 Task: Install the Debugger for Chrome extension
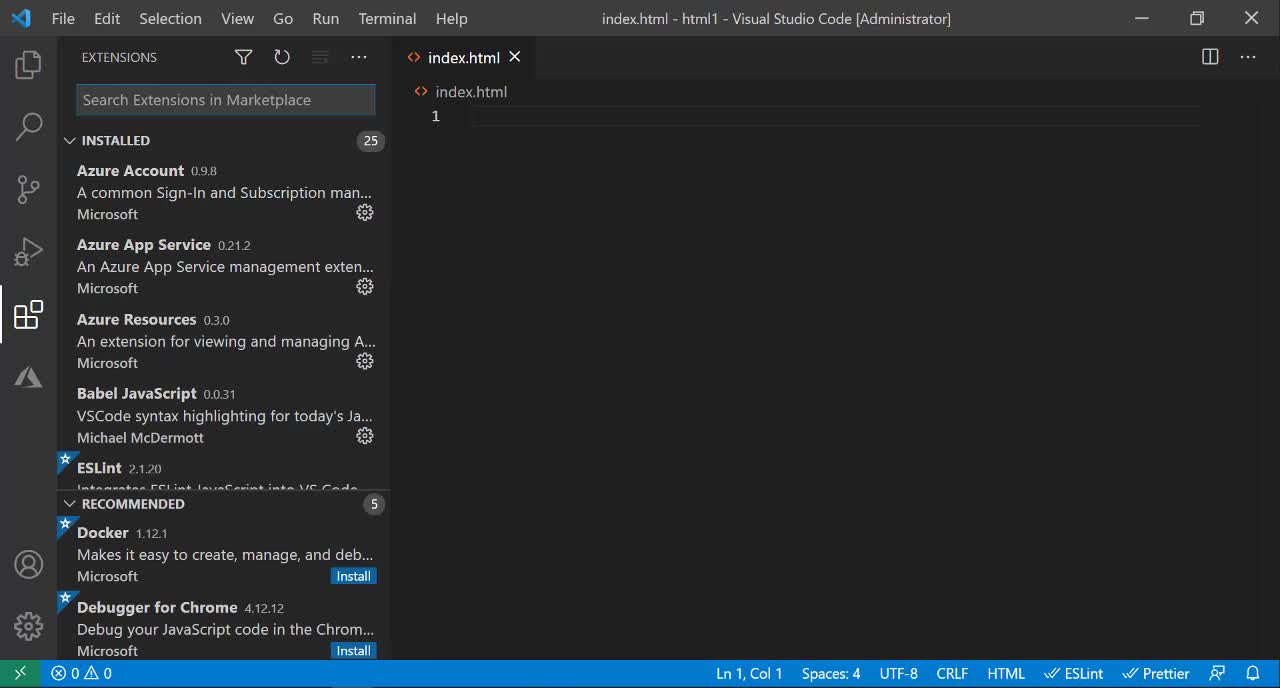point(353,651)
